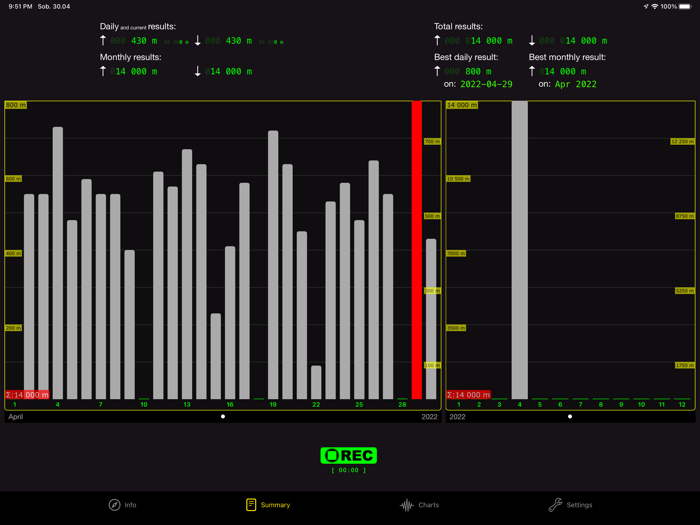Click the recording timer 00:00
The width and height of the screenshot is (700, 525).
coord(349,470)
